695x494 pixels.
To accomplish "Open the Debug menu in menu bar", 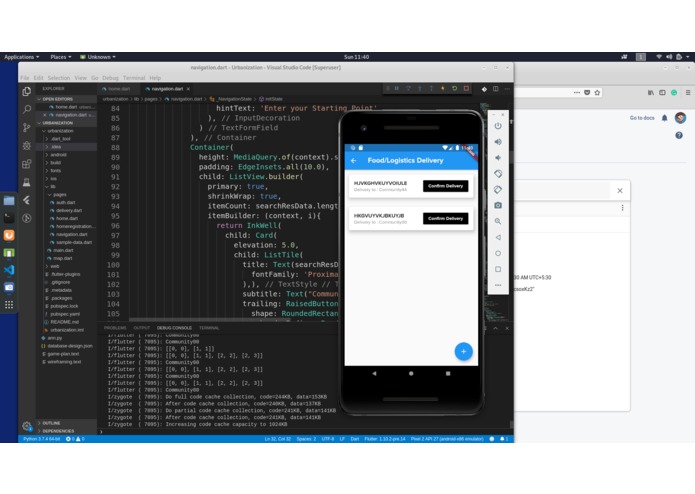I will [110, 78].
